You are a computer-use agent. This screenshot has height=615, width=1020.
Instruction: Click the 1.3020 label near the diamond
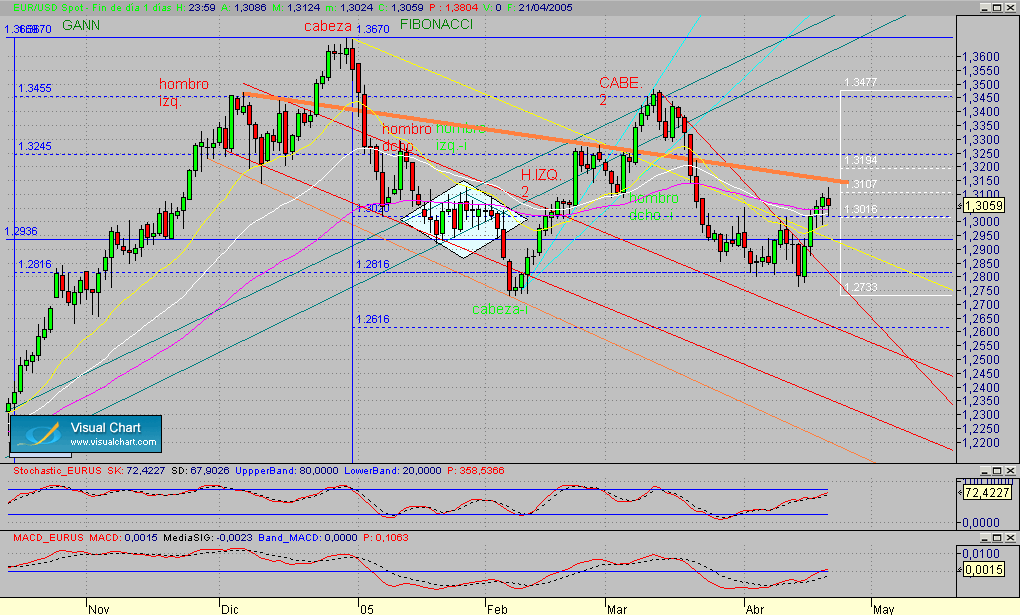pos(373,208)
